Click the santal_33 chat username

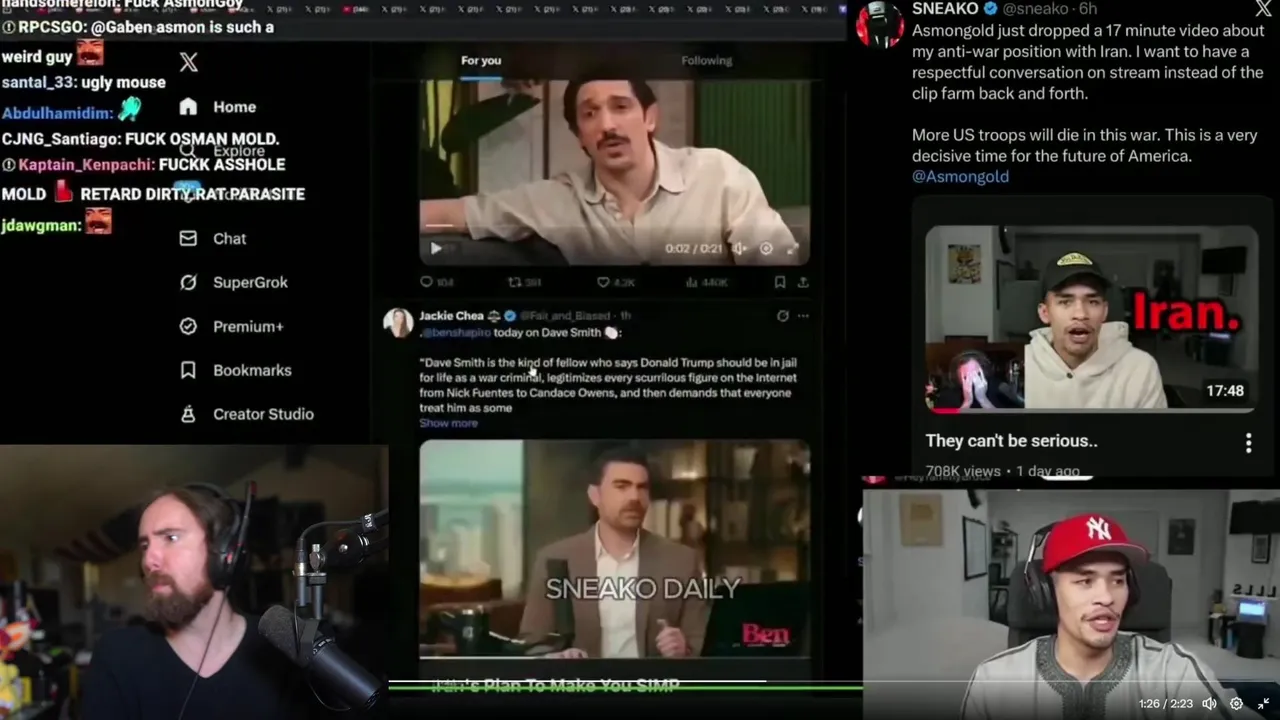pyautogui.click(x=37, y=83)
